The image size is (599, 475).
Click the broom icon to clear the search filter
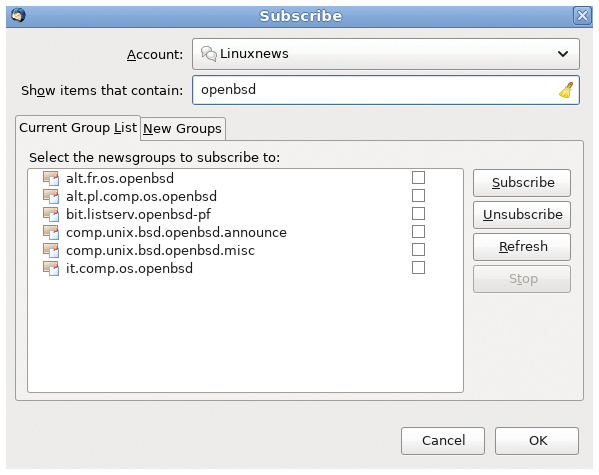tap(566, 90)
